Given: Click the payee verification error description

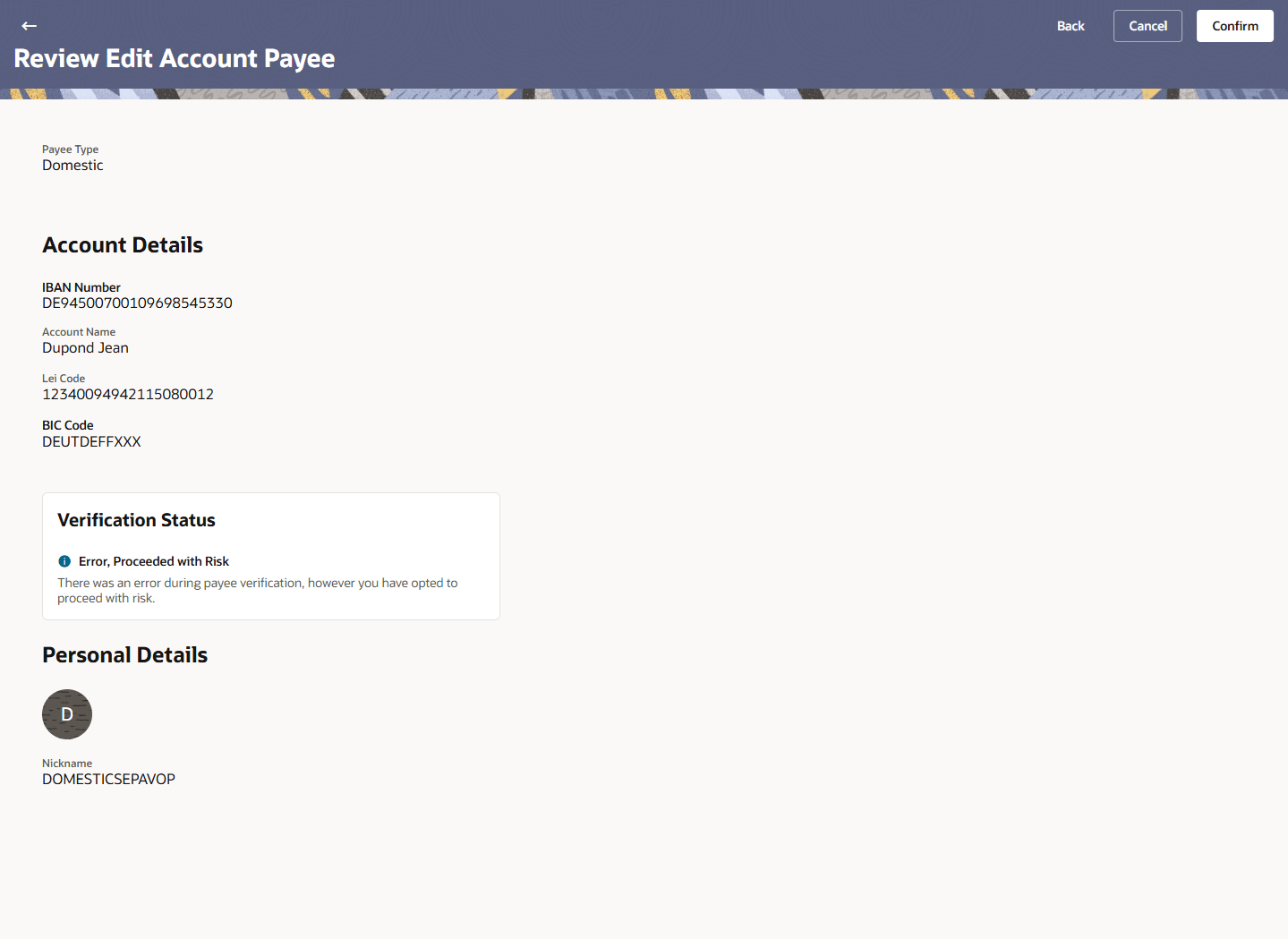Looking at the screenshot, I should 258,591.
